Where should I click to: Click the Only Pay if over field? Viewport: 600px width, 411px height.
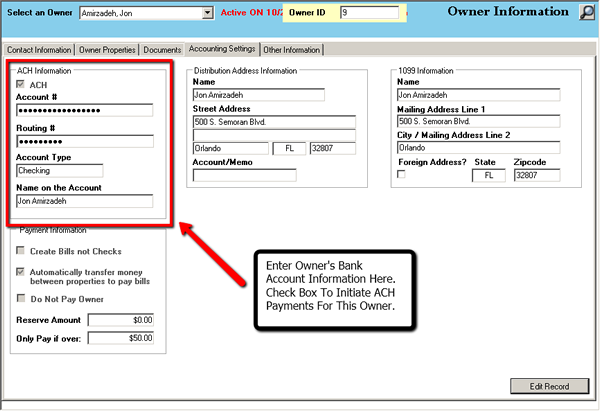[121, 338]
